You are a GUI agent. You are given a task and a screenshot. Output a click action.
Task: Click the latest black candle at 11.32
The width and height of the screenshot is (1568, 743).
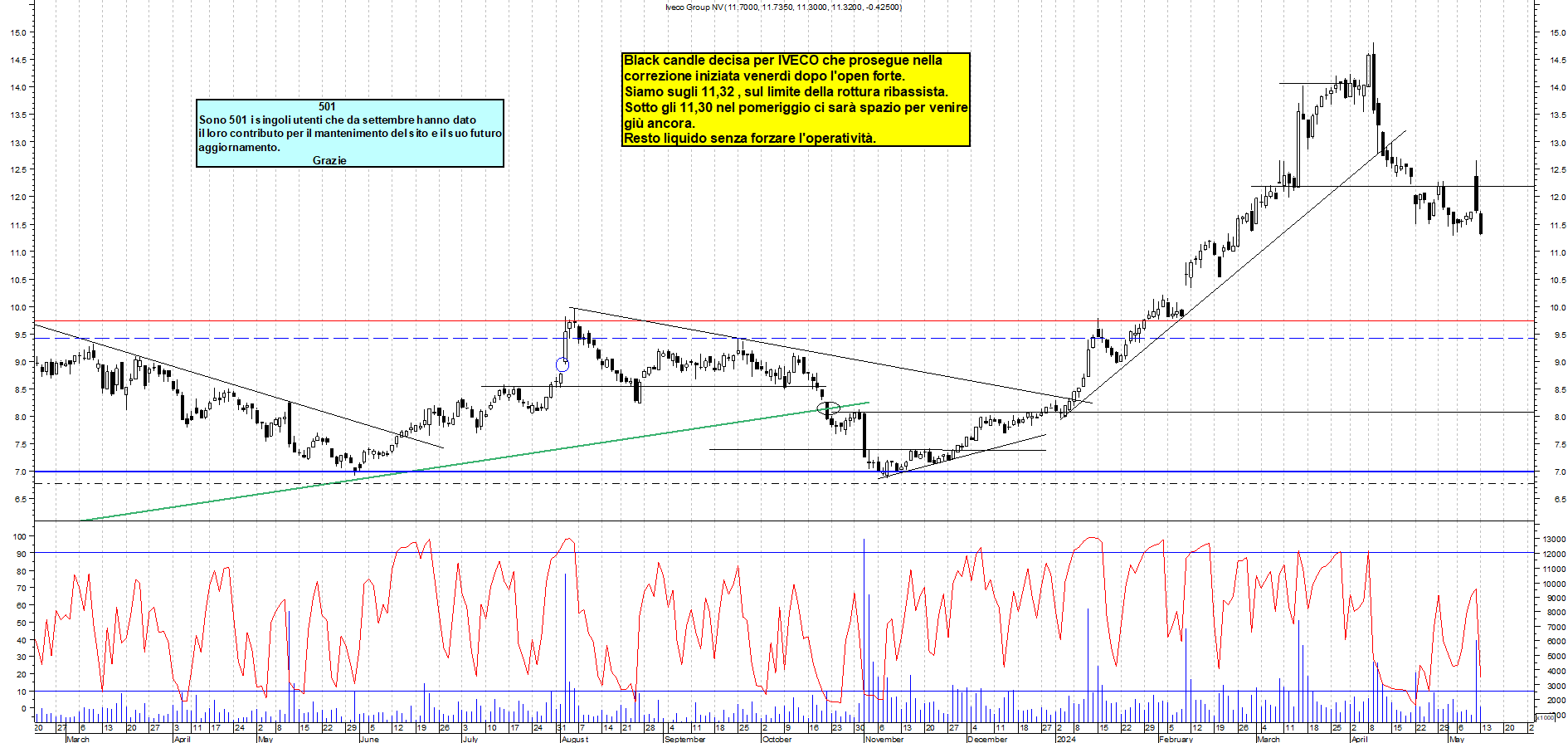tap(1481, 223)
